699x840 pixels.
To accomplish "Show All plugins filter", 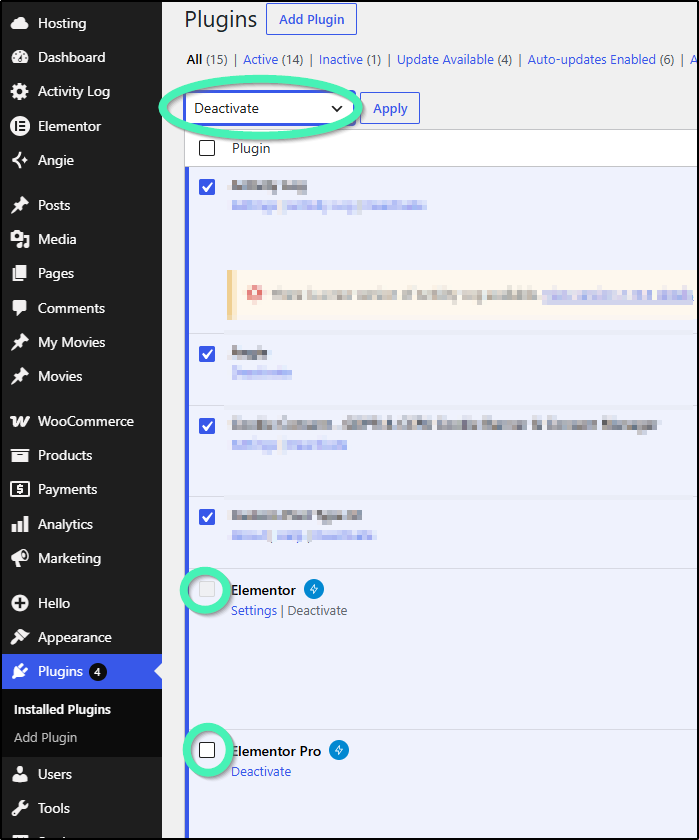I will click(194, 59).
